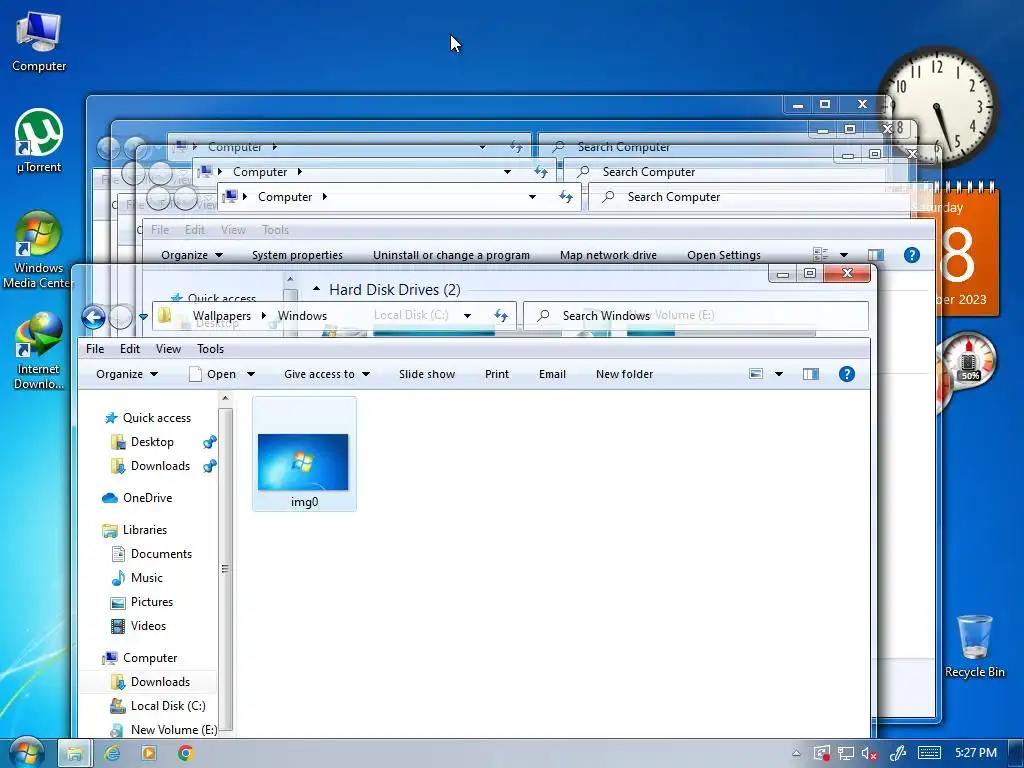1024x768 pixels.
Task: Show hidden tray icons arrow
Action: (x=796, y=754)
